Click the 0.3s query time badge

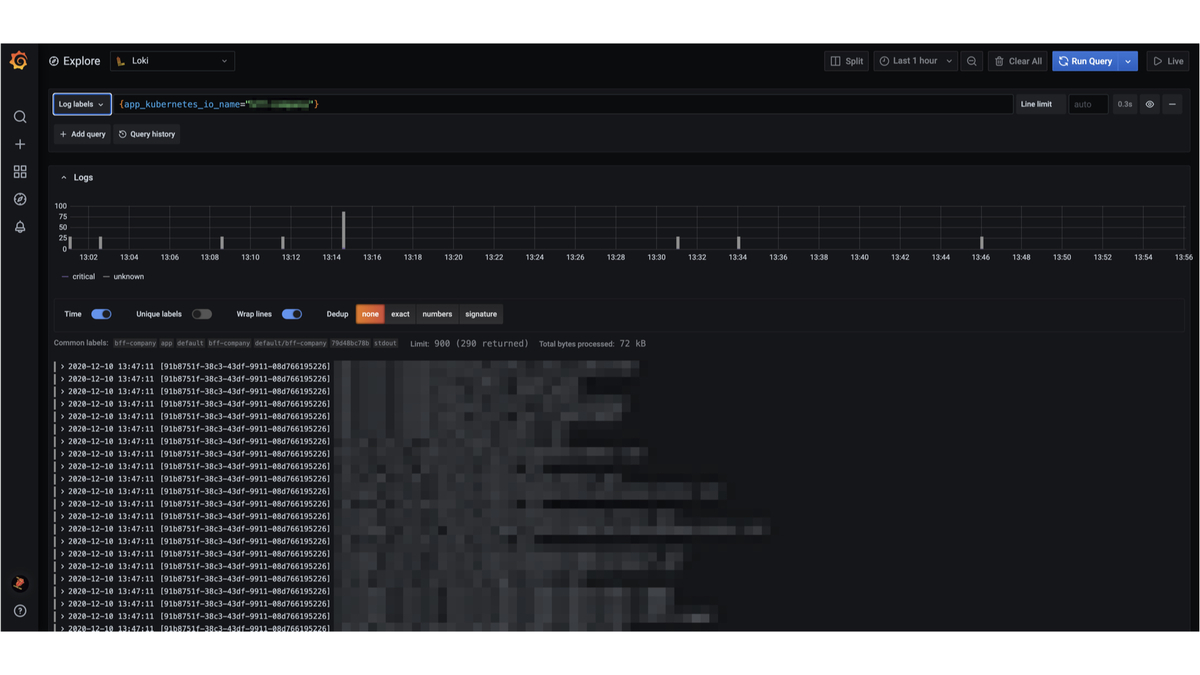[x=1125, y=104]
